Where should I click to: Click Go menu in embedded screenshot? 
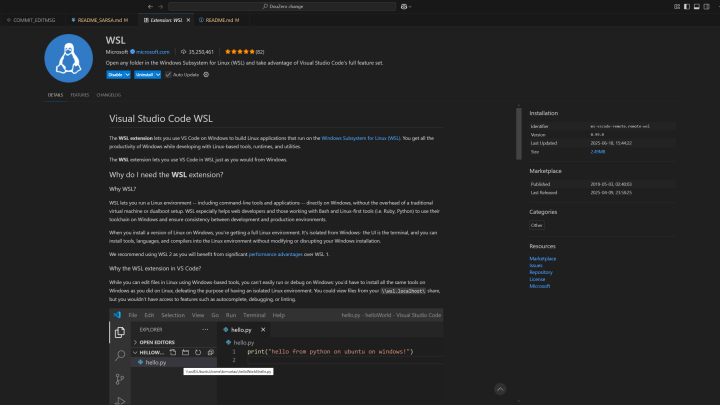coord(215,315)
